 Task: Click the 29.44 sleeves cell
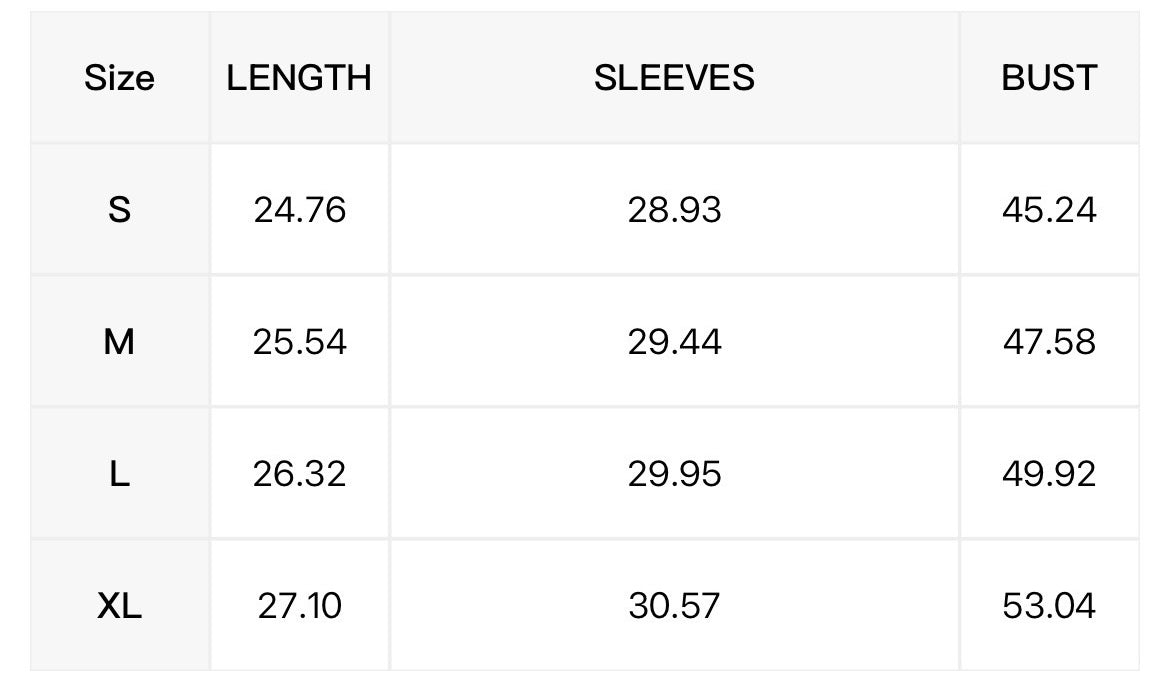(674, 342)
